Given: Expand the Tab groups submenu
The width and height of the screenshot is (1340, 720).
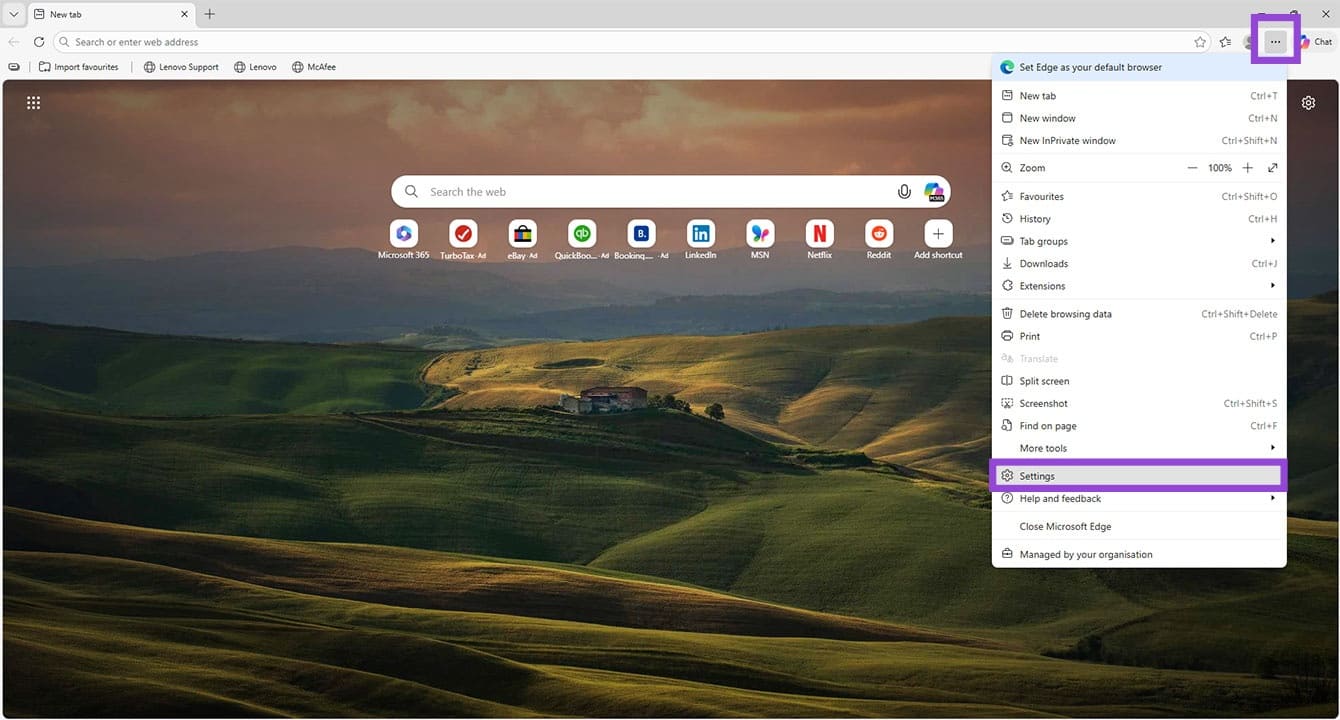Looking at the screenshot, I should coord(1043,240).
